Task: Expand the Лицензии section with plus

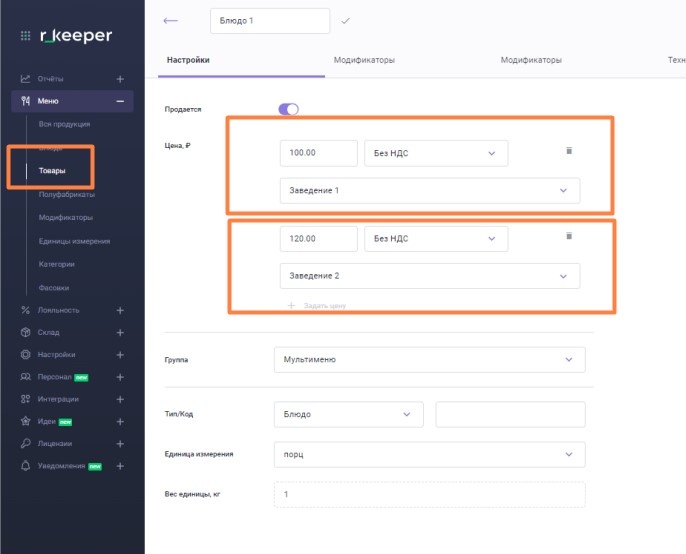Action: coord(120,444)
